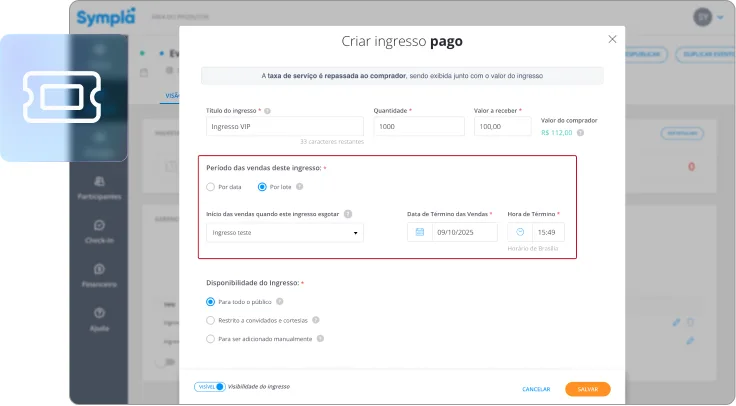Click help icon next to Título do ingresso

(x=267, y=111)
